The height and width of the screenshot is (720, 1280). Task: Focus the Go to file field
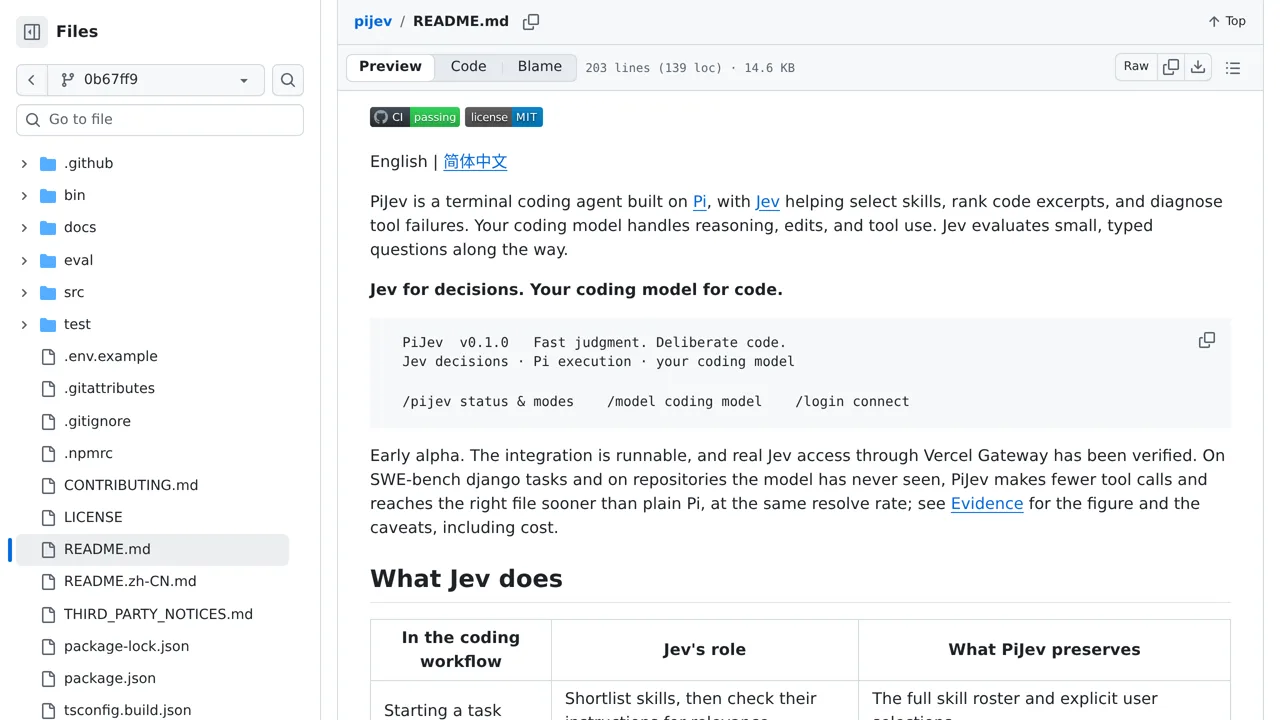click(160, 120)
